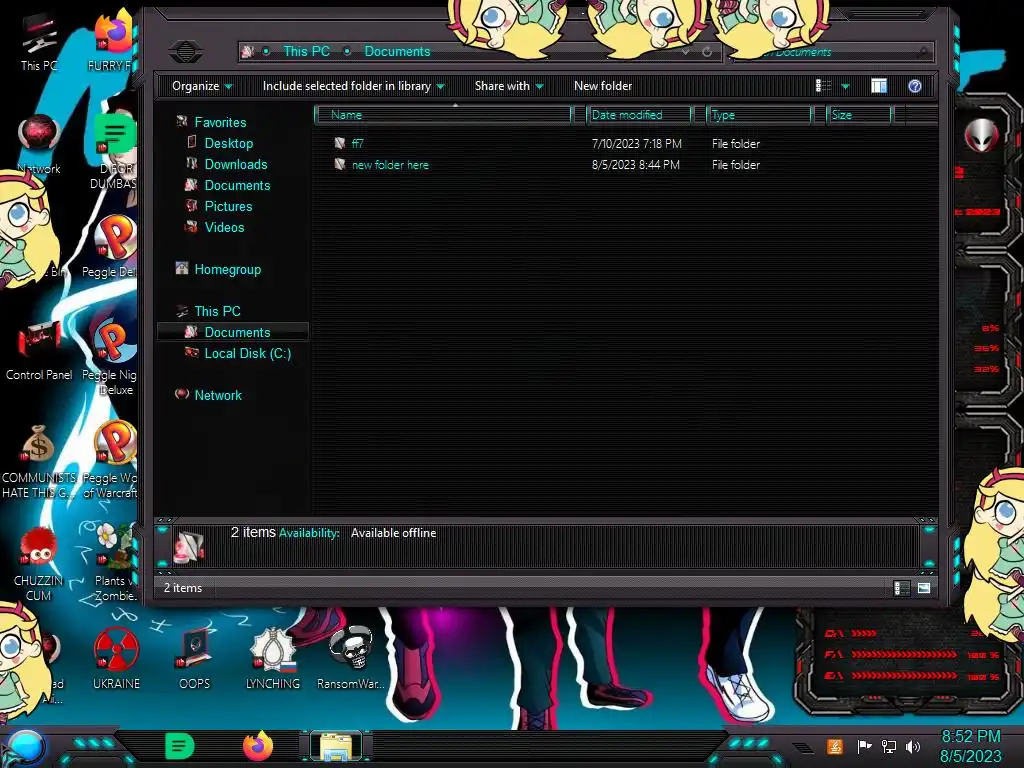
Task: Click the Explorer back navigation button
Action: pyautogui.click(x=185, y=51)
